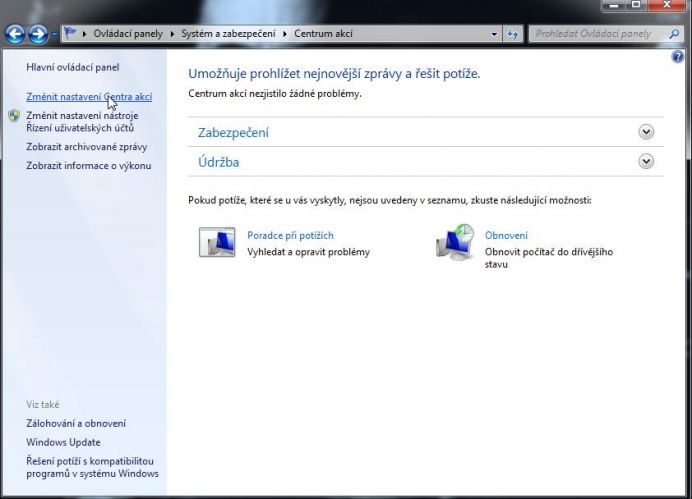Click the Údržba section heading
The width and height of the screenshot is (692, 499).
[x=218, y=162]
